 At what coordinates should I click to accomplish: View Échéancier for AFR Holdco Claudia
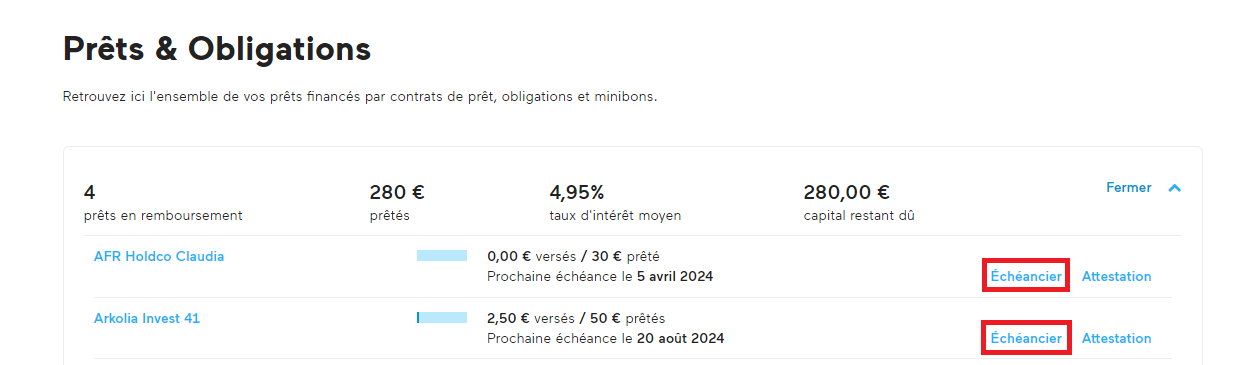click(x=1026, y=276)
